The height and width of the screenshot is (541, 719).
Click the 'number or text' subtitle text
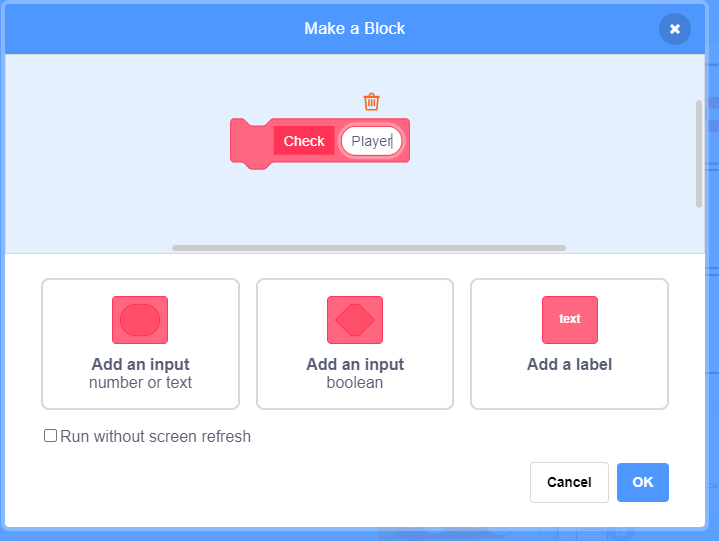coord(140,382)
